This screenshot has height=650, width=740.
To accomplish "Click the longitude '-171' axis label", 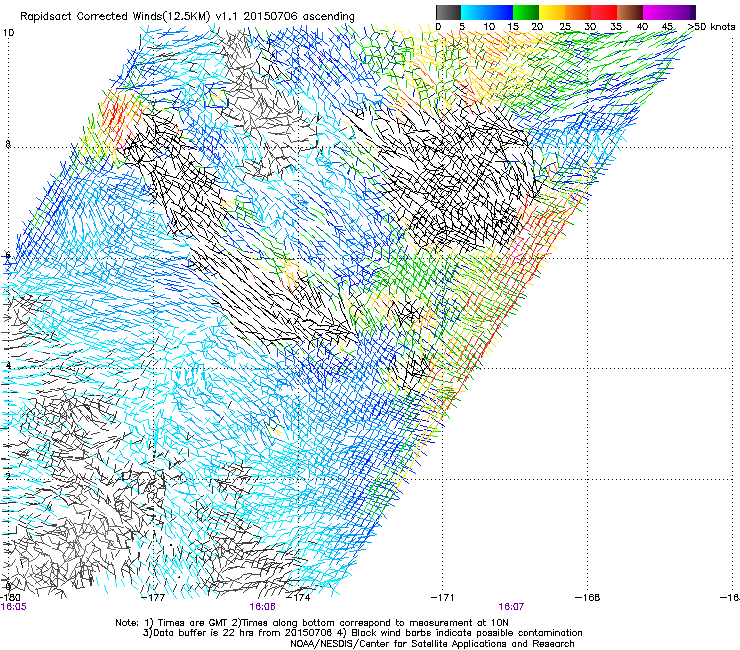I will point(443,597).
